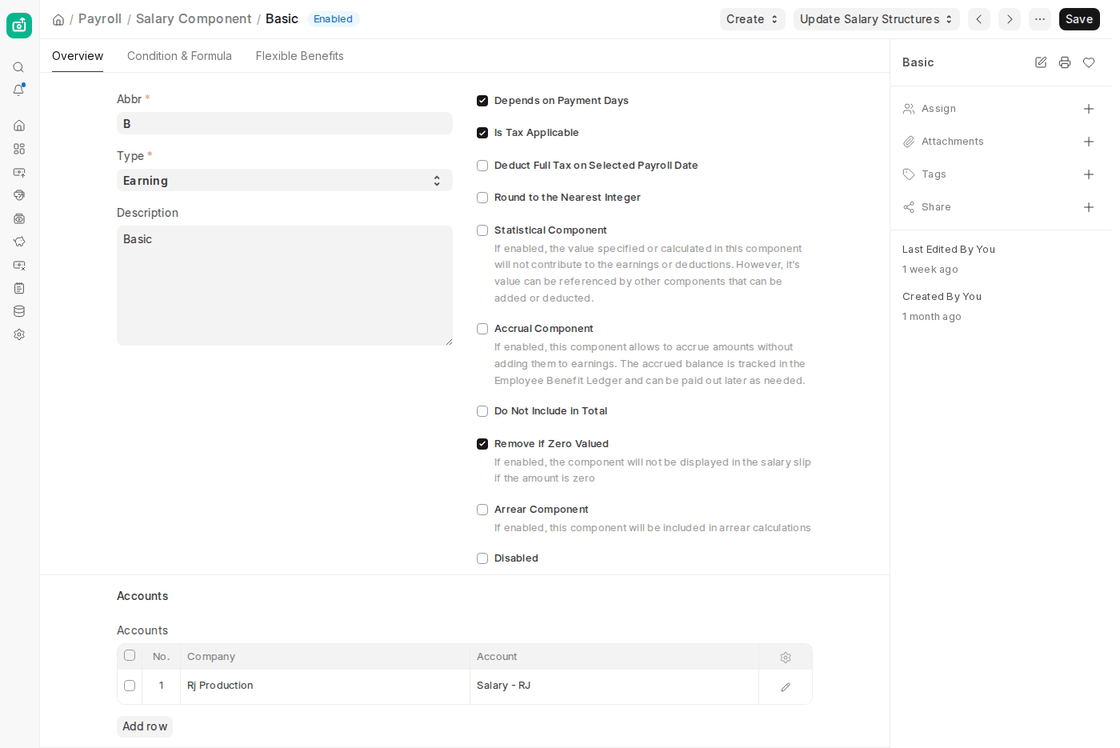Check Statistical Component
This screenshot has height=748, width=1120.
482,230
